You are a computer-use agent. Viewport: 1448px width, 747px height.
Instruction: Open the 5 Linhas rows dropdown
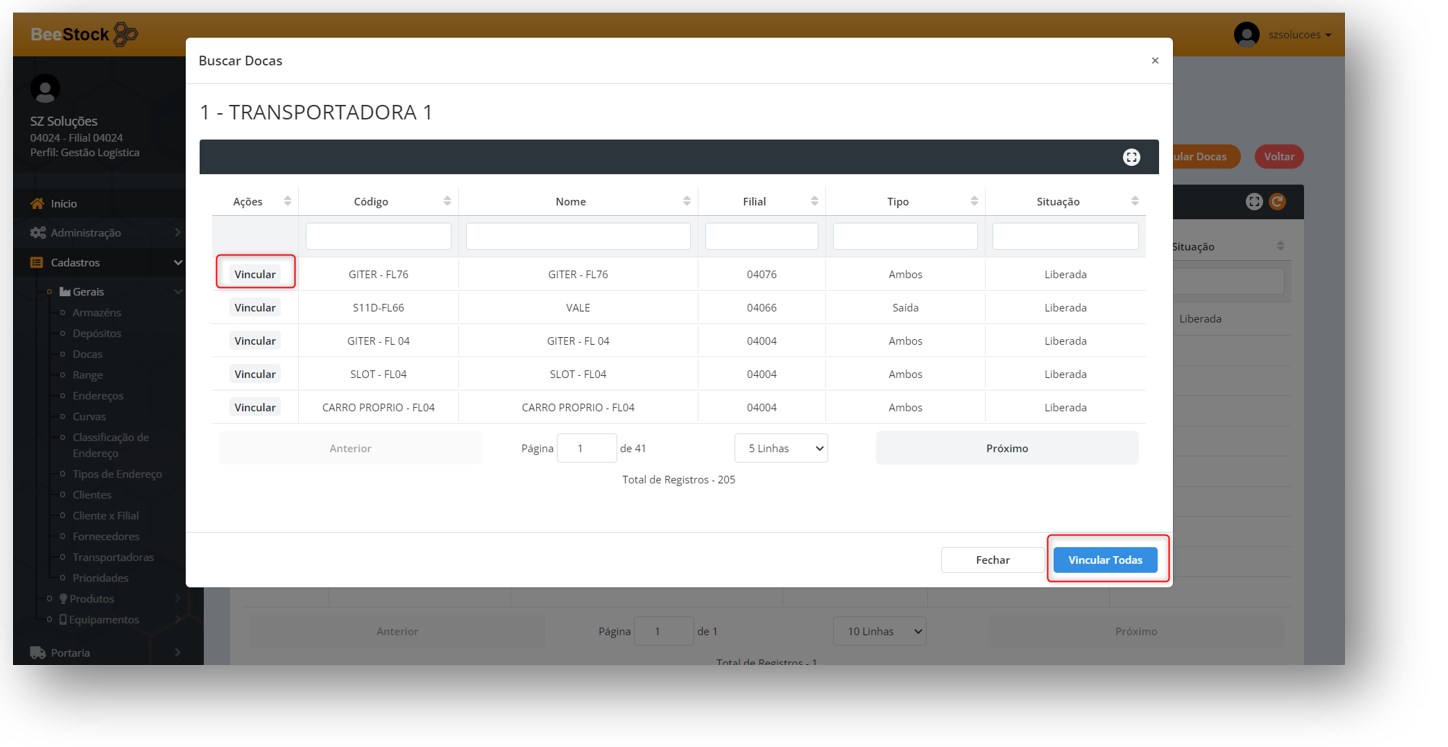point(780,449)
